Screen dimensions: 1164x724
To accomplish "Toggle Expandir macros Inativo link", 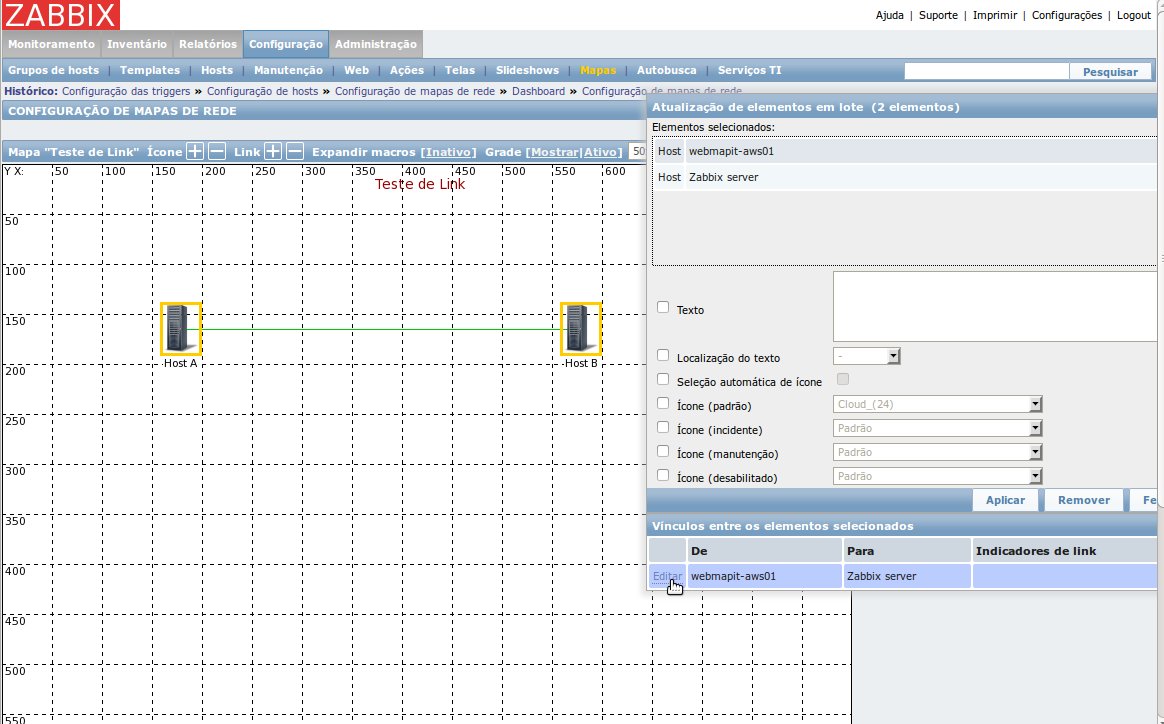I will point(448,151).
